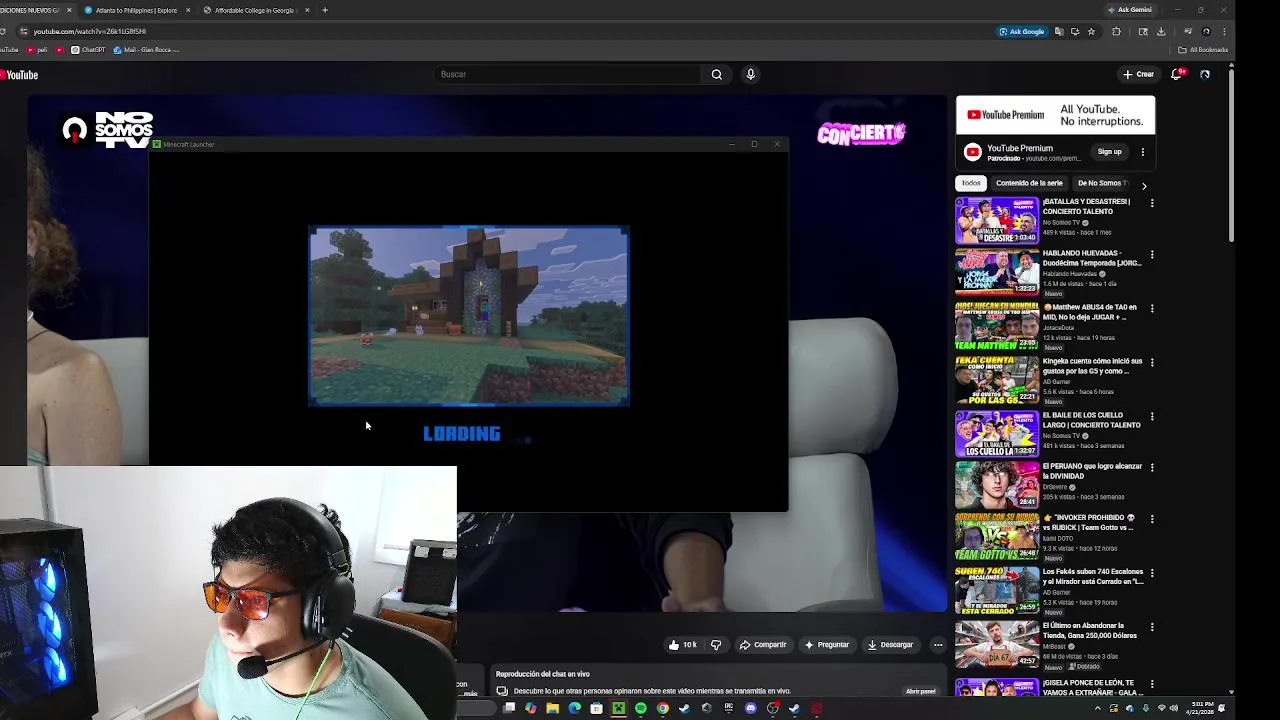Open options for the Batallas y Desastres video

[x=1152, y=203]
